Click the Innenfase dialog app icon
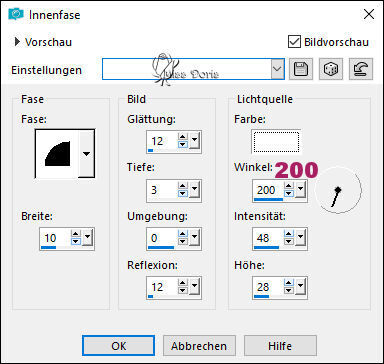The height and width of the screenshot is (364, 384). click(x=16, y=14)
